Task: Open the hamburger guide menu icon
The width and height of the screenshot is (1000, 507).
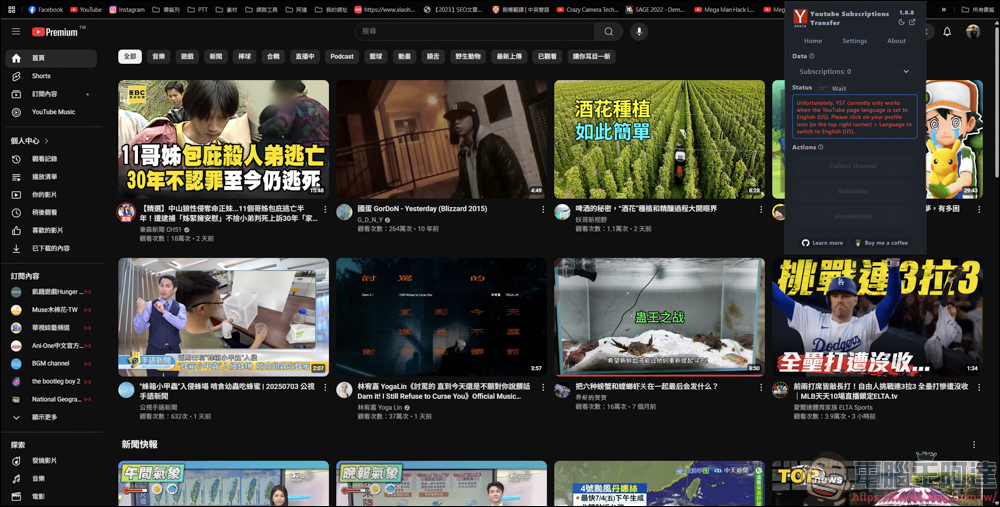Action: 16,31
